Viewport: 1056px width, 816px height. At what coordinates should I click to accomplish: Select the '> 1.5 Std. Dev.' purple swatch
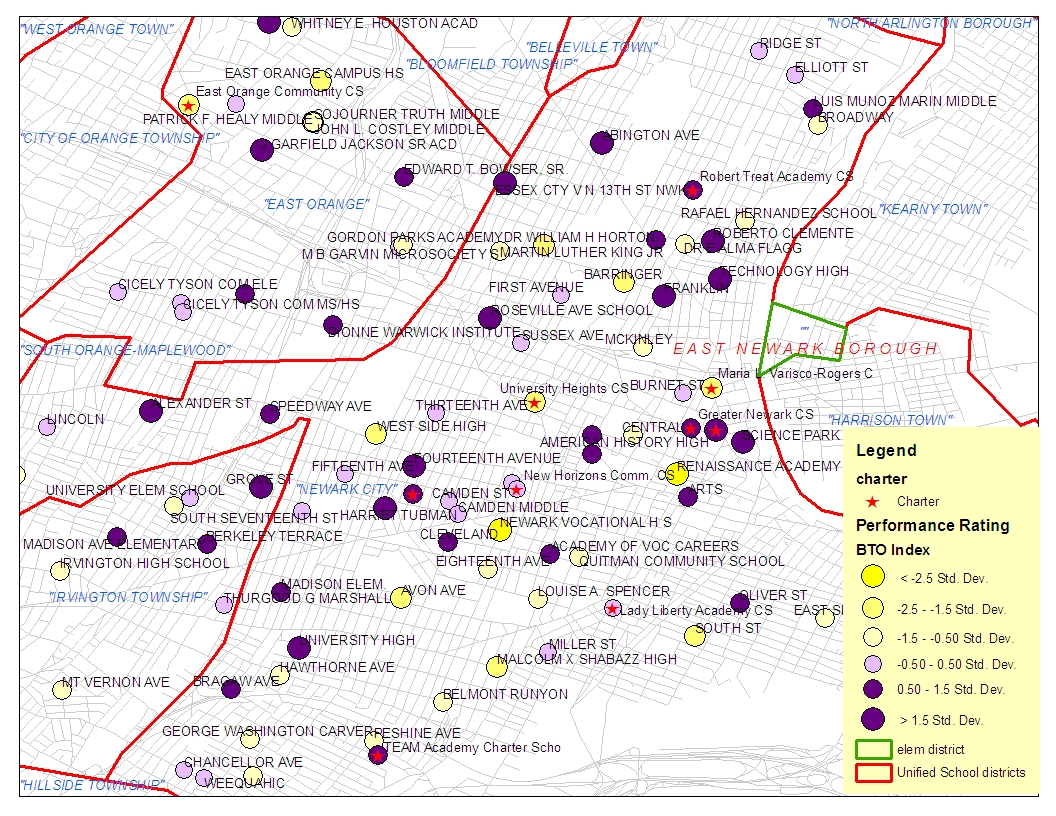pyautogui.click(x=873, y=719)
